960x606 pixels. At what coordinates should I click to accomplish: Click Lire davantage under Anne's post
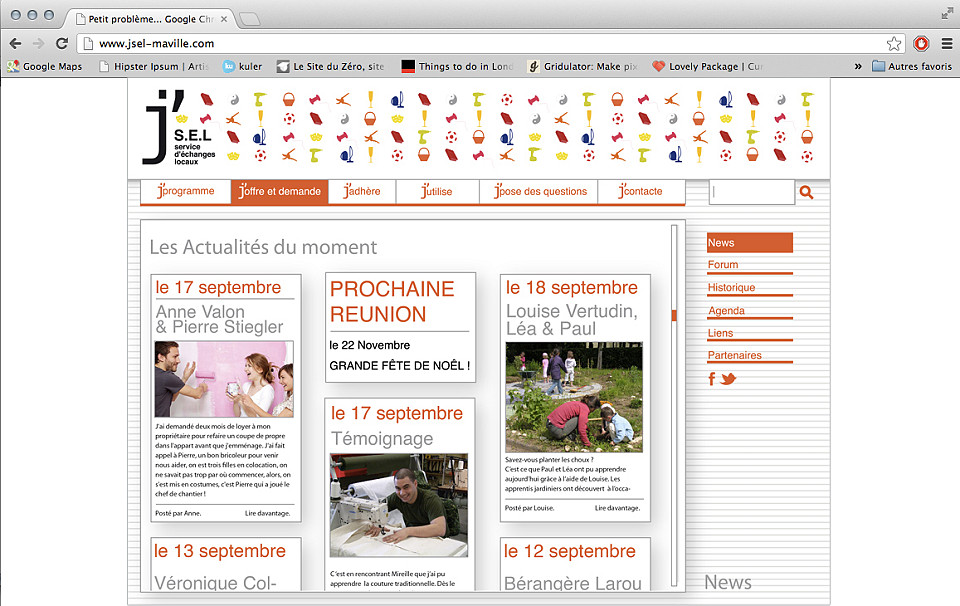click(x=268, y=513)
